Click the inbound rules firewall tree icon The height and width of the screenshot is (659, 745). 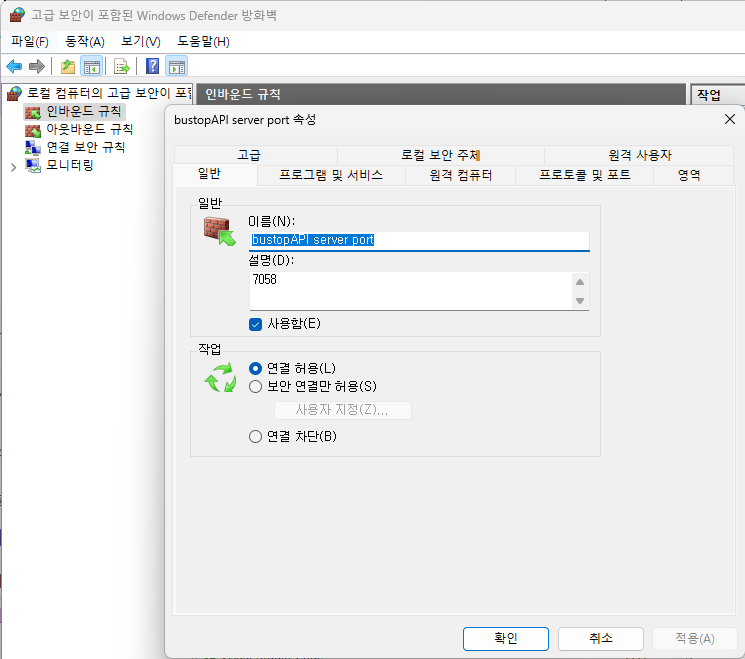(x=33, y=112)
